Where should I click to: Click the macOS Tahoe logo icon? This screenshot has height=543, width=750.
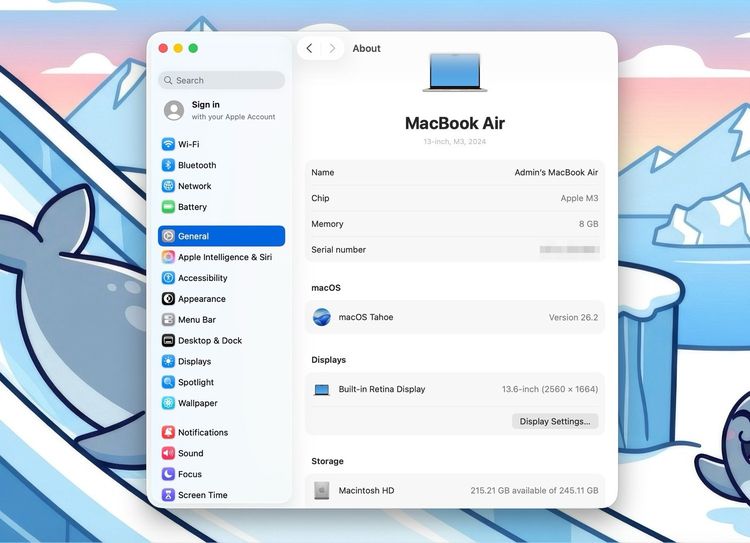(321, 317)
